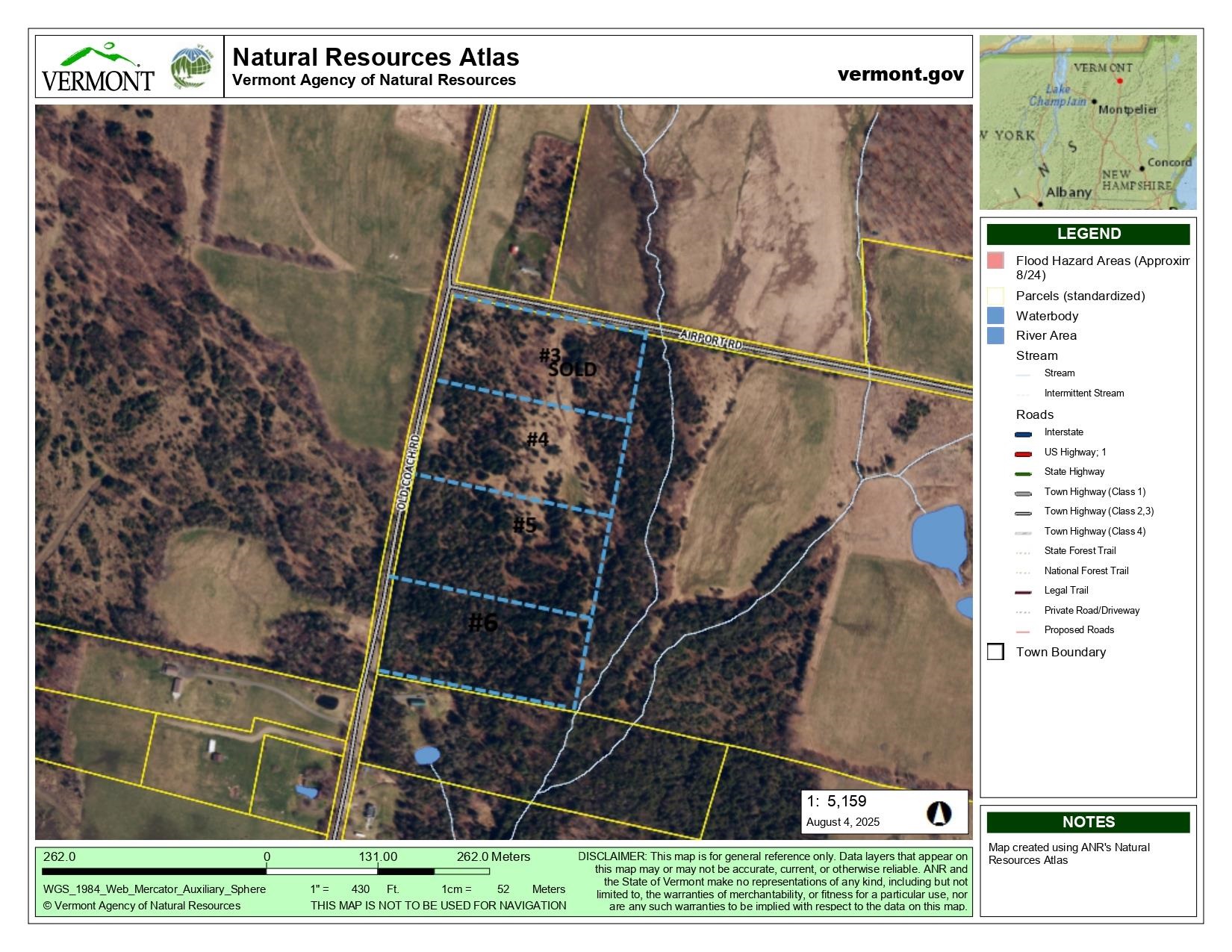Click the green Vermont mountain logo
Viewport: 1232px width, 952px height.
click(x=98, y=67)
